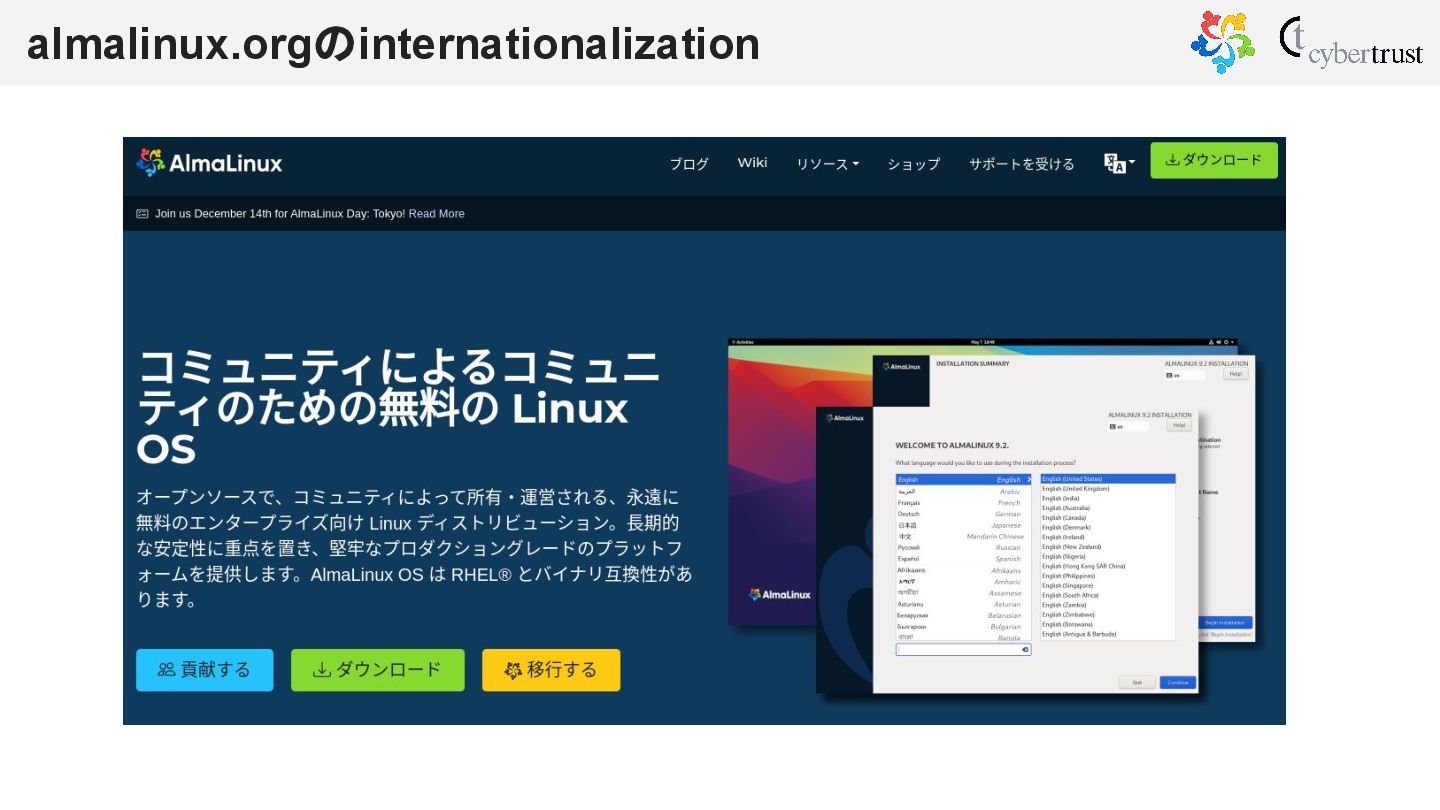Select English in the installer language list
1440x810 pixels.
pyautogui.click(x=963, y=480)
